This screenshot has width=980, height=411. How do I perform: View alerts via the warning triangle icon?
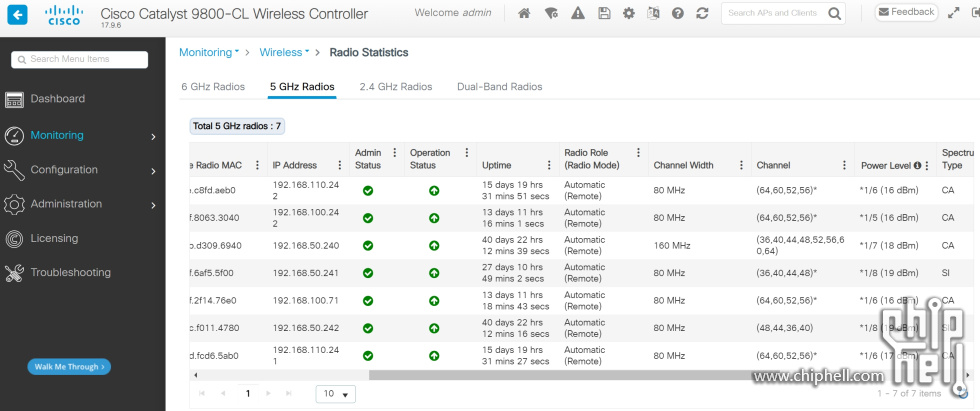coord(578,13)
